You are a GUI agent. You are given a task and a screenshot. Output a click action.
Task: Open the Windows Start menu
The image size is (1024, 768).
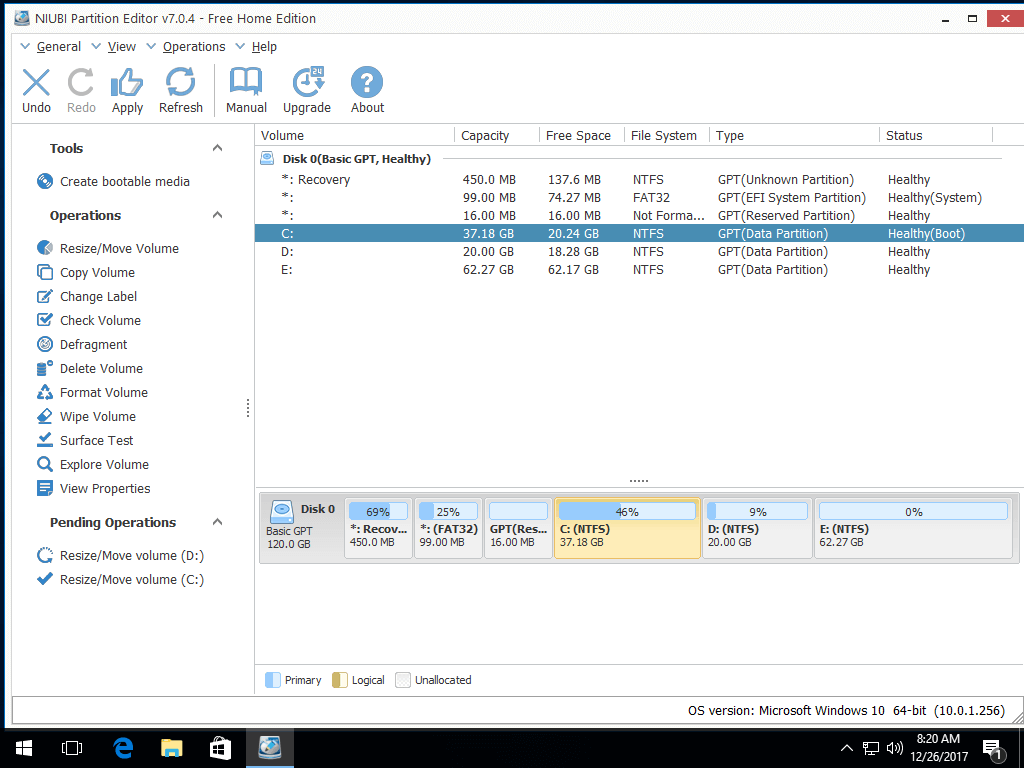tap(24, 748)
